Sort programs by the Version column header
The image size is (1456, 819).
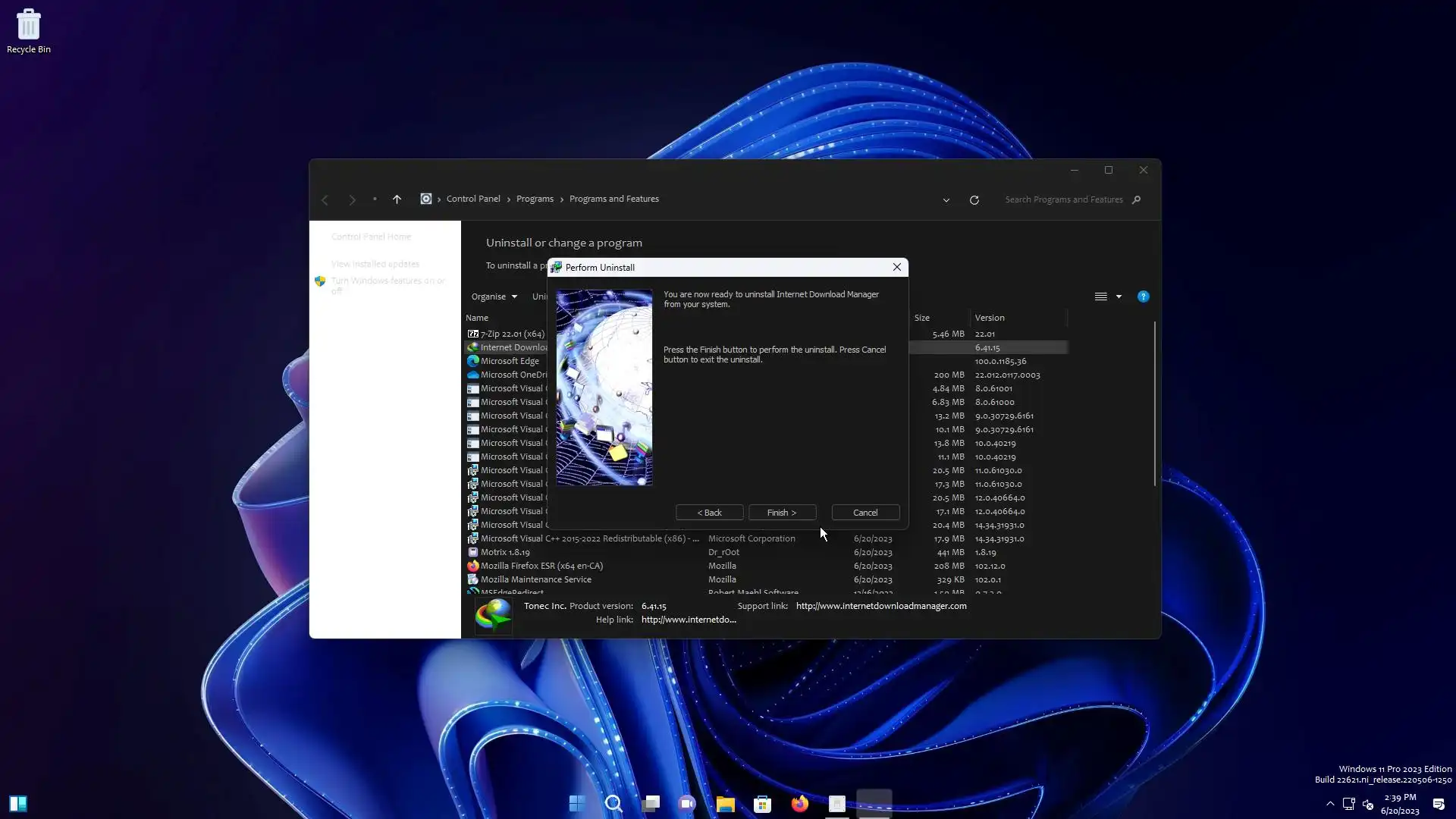click(x=990, y=318)
